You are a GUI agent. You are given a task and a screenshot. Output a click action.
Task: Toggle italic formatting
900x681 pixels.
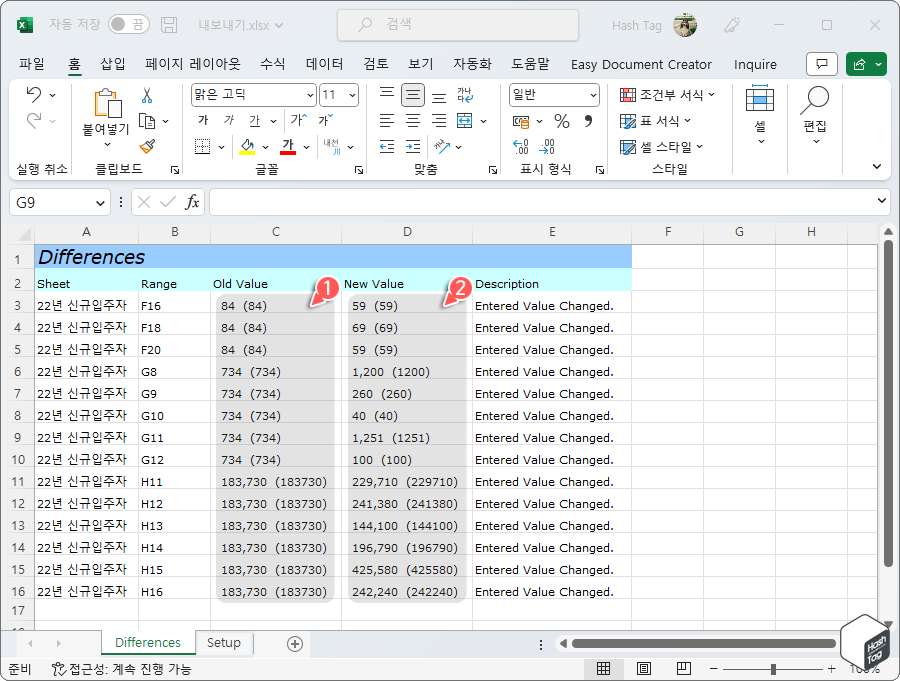click(229, 121)
